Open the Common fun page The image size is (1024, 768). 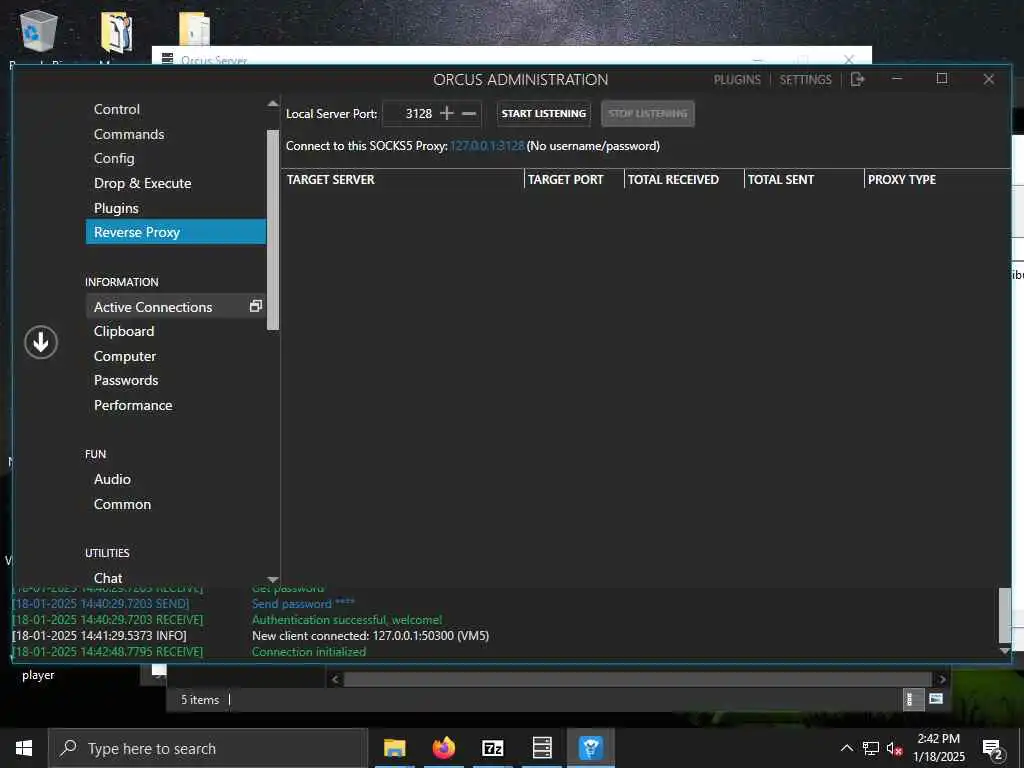[122, 504]
